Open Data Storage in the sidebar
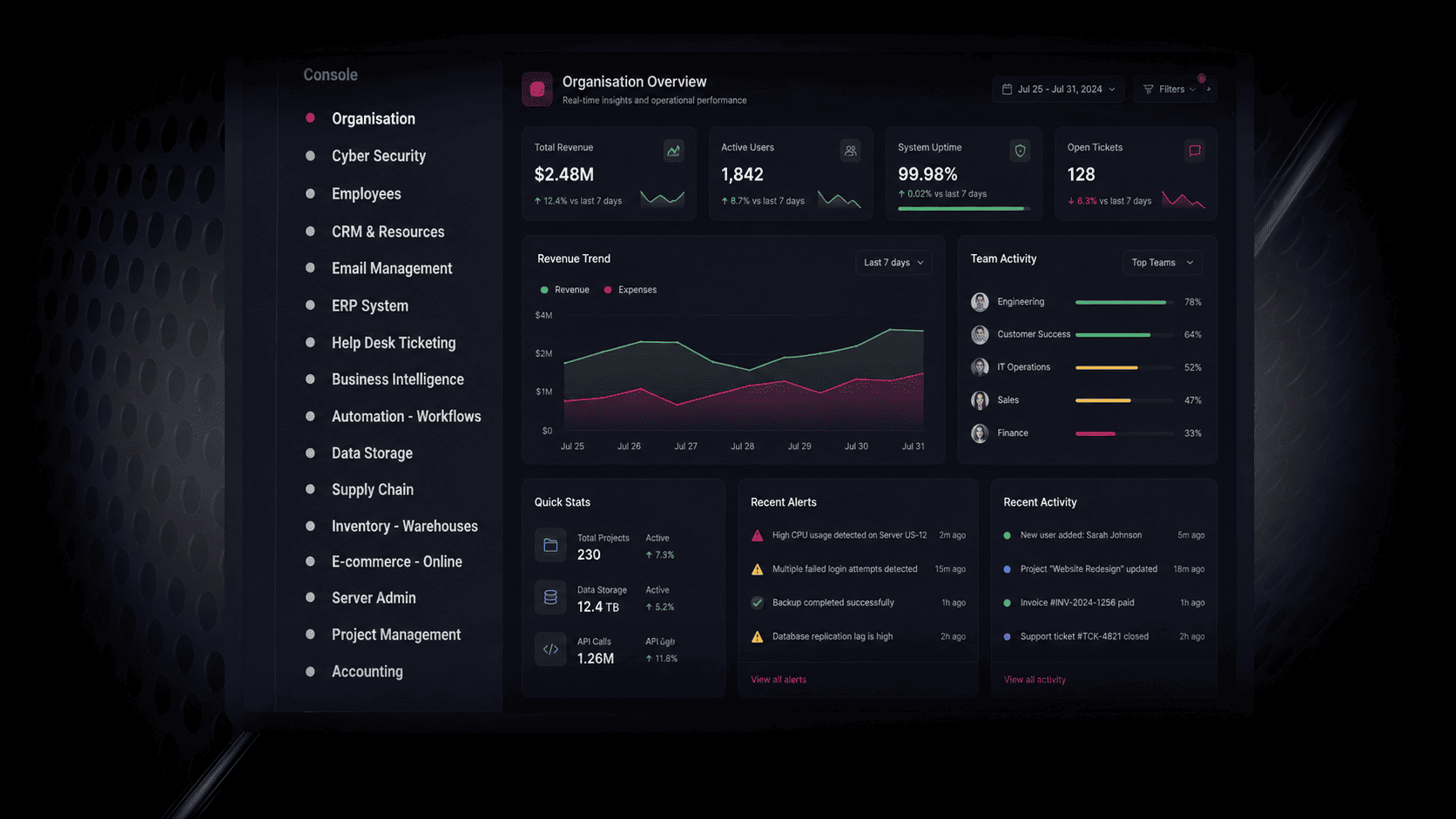 pyautogui.click(x=372, y=453)
